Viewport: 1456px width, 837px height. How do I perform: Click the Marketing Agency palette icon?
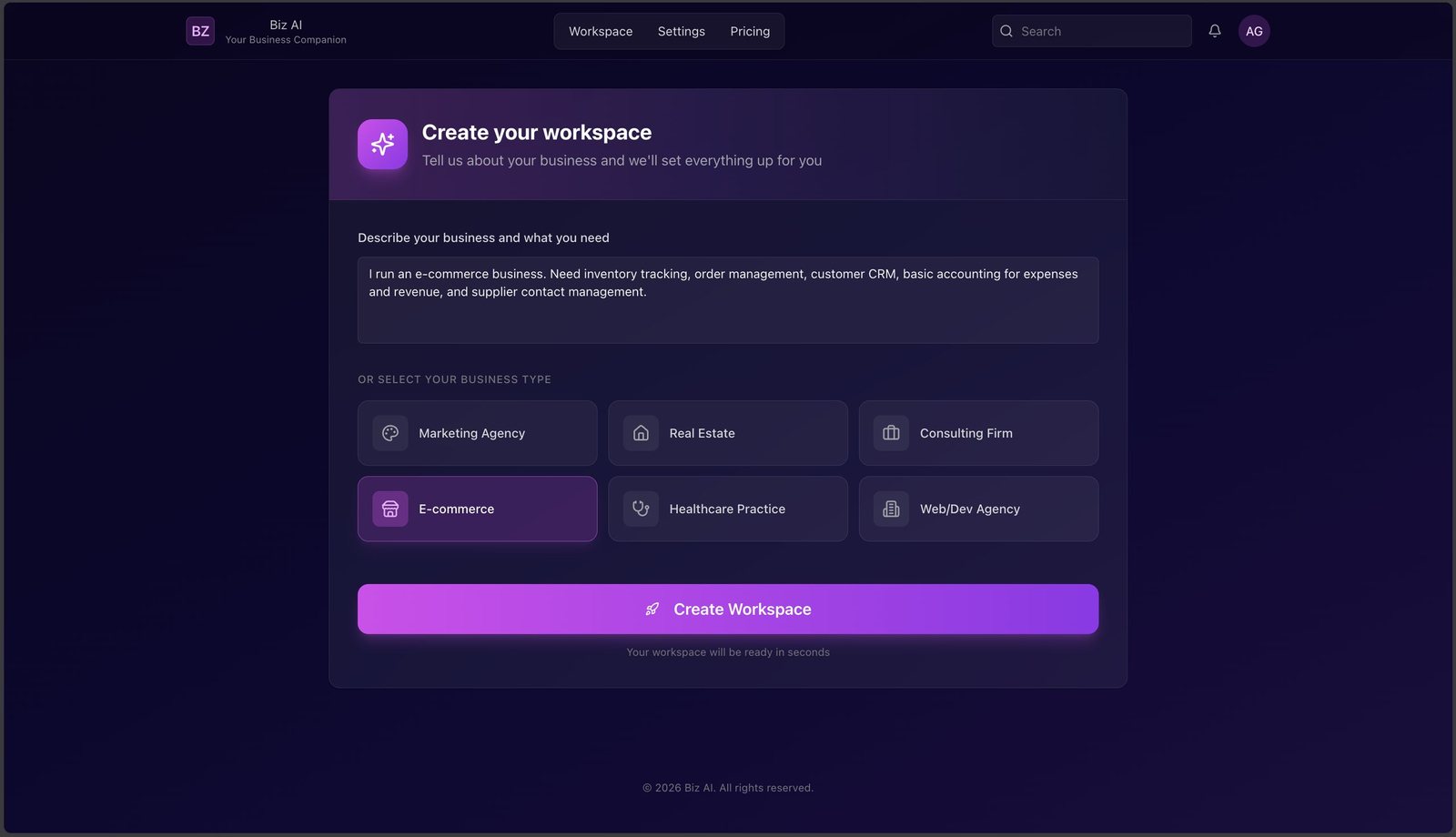tap(390, 433)
